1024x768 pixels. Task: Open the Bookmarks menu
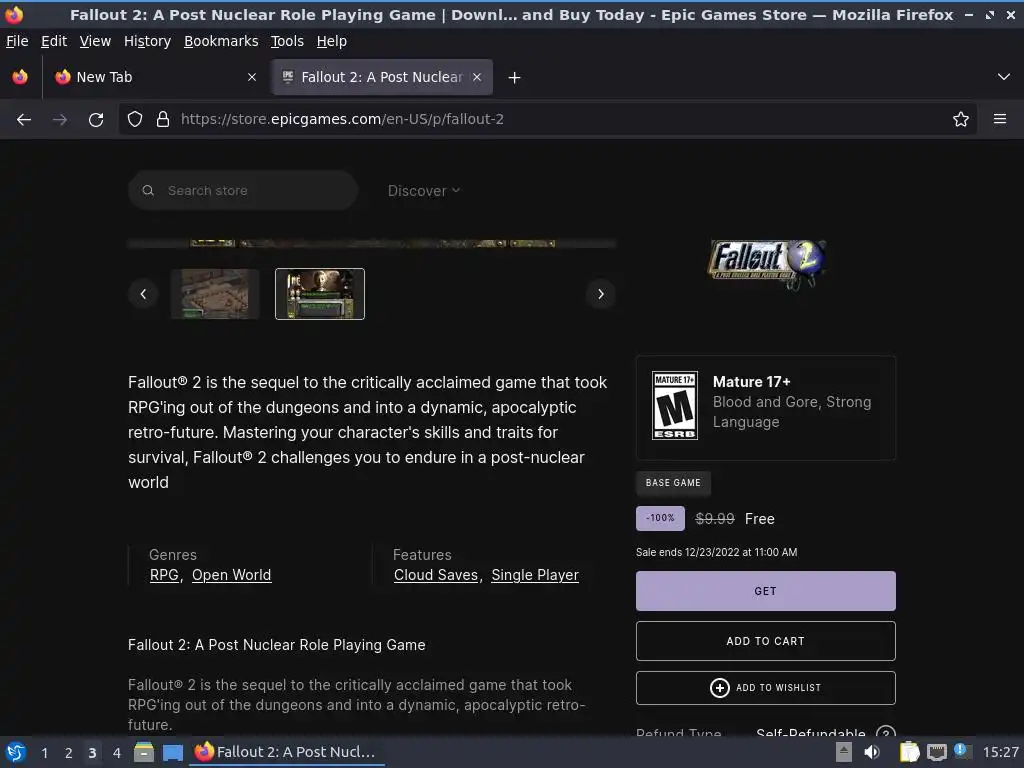(x=221, y=41)
